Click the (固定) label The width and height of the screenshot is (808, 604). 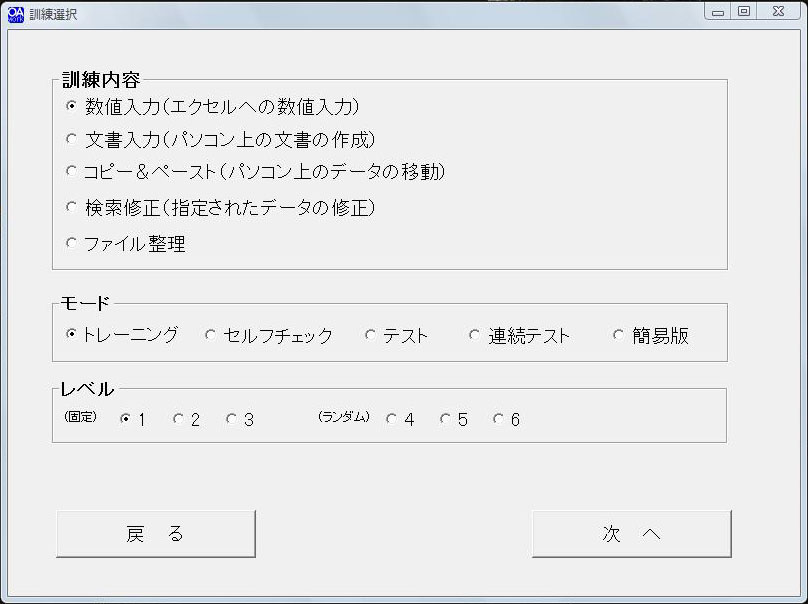80,416
